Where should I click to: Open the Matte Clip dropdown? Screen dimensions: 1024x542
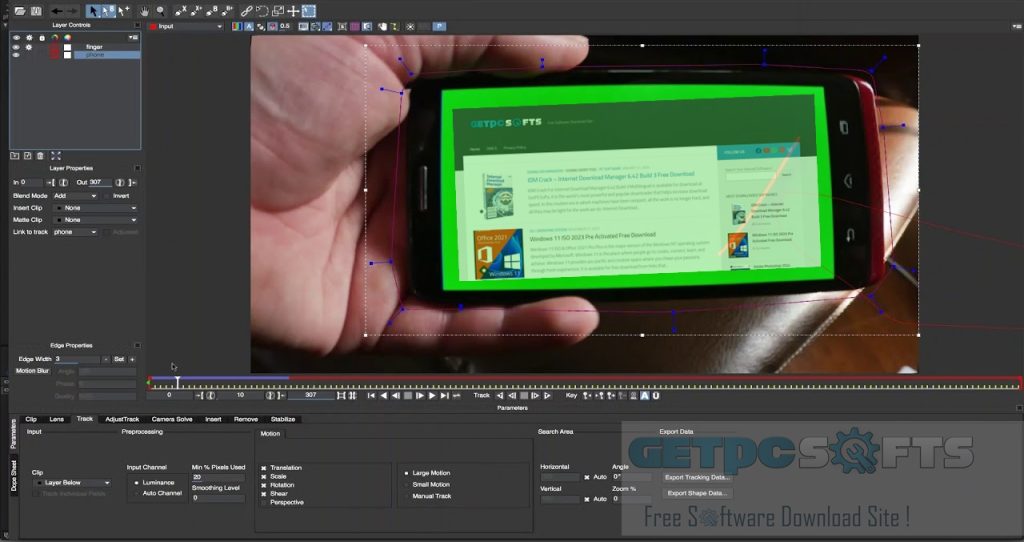95,220
